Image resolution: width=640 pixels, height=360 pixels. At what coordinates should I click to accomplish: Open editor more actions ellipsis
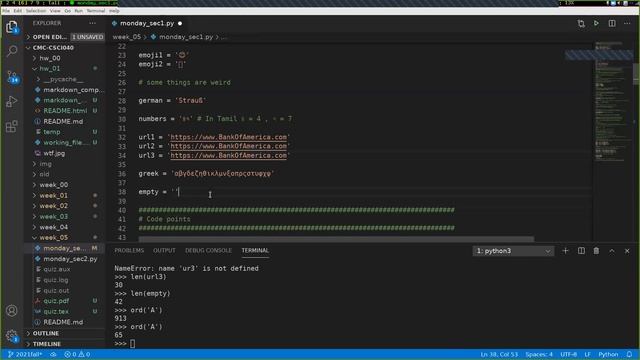tap(627, 23)
